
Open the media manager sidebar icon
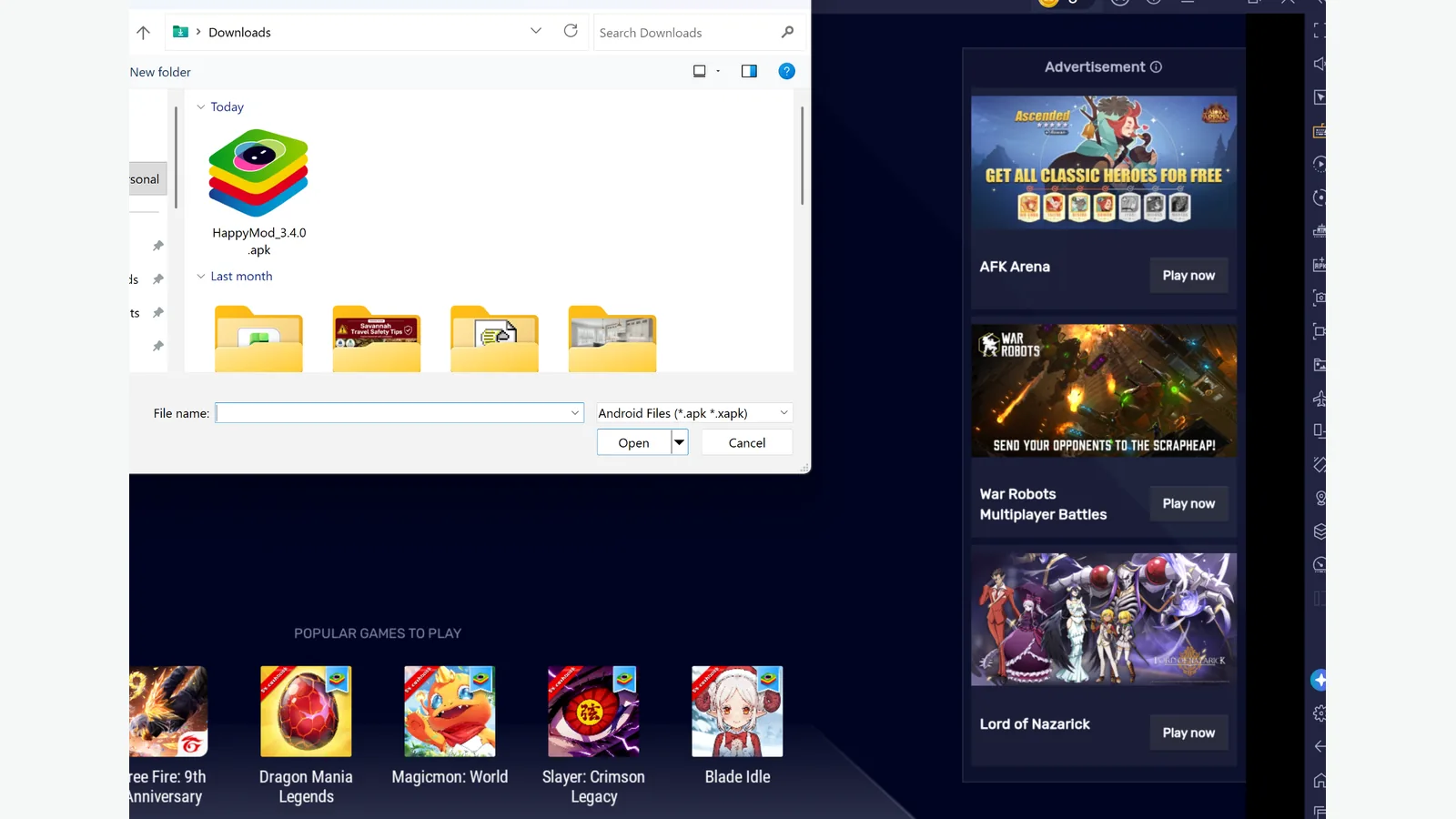[1319, 365]
